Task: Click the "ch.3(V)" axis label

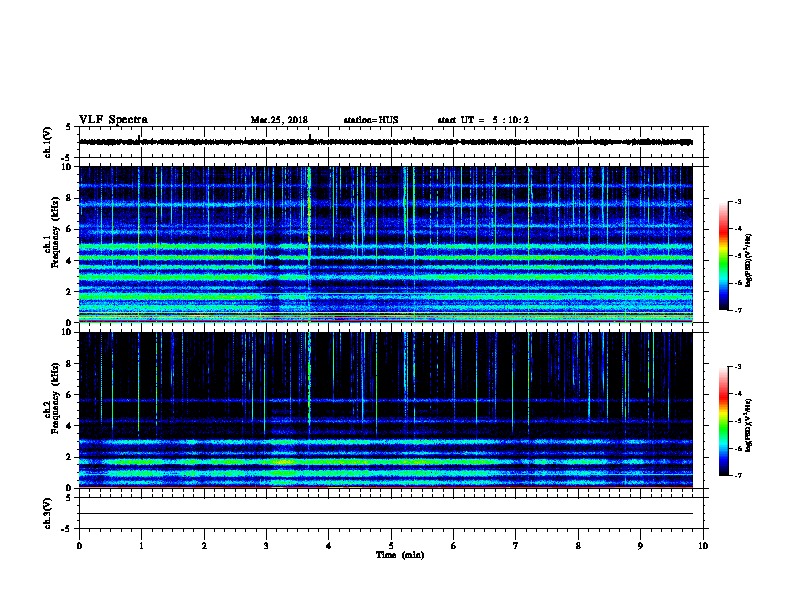Action: [47, 513]
